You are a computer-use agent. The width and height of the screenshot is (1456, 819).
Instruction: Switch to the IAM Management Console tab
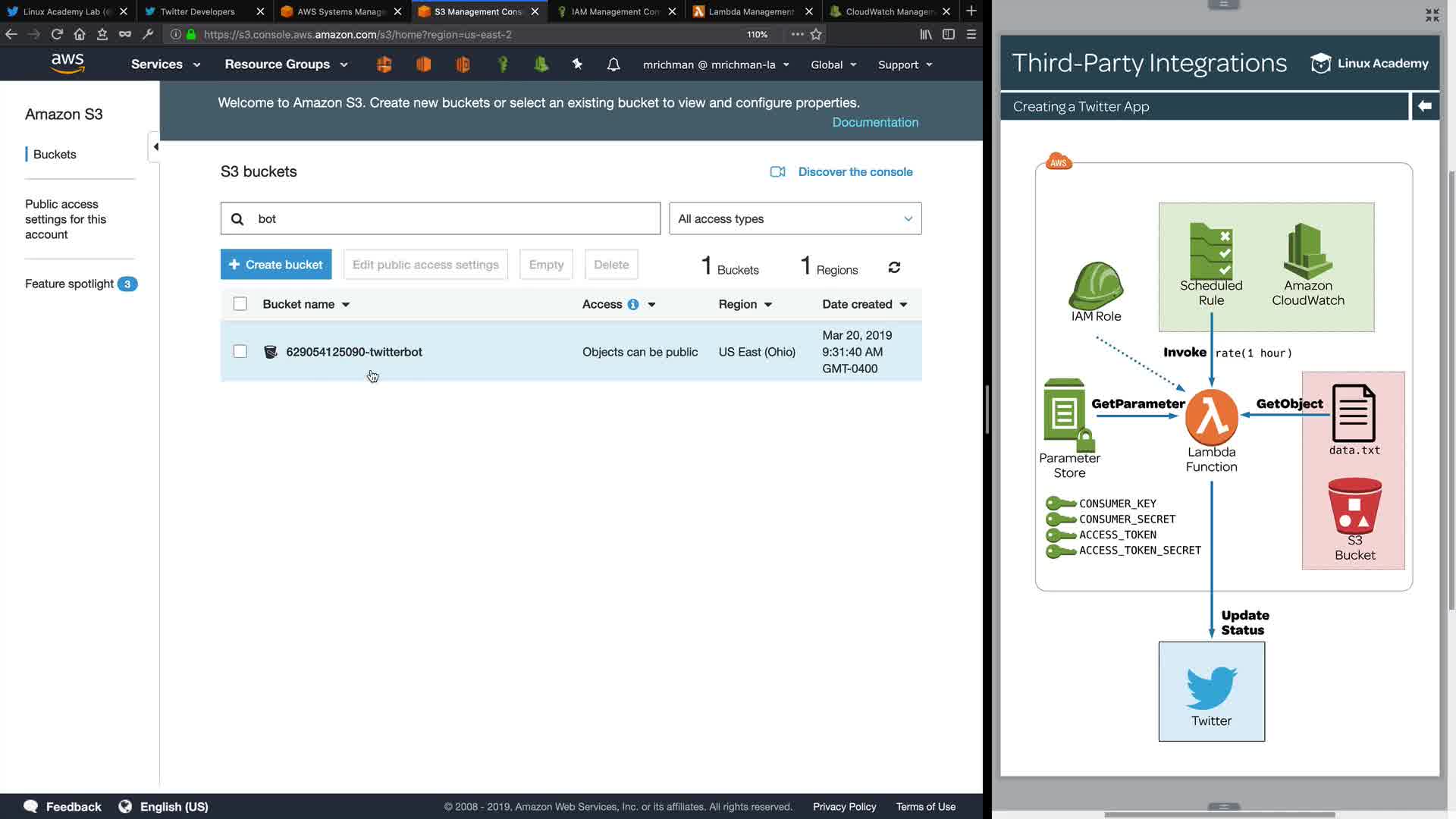pos(614,11)
